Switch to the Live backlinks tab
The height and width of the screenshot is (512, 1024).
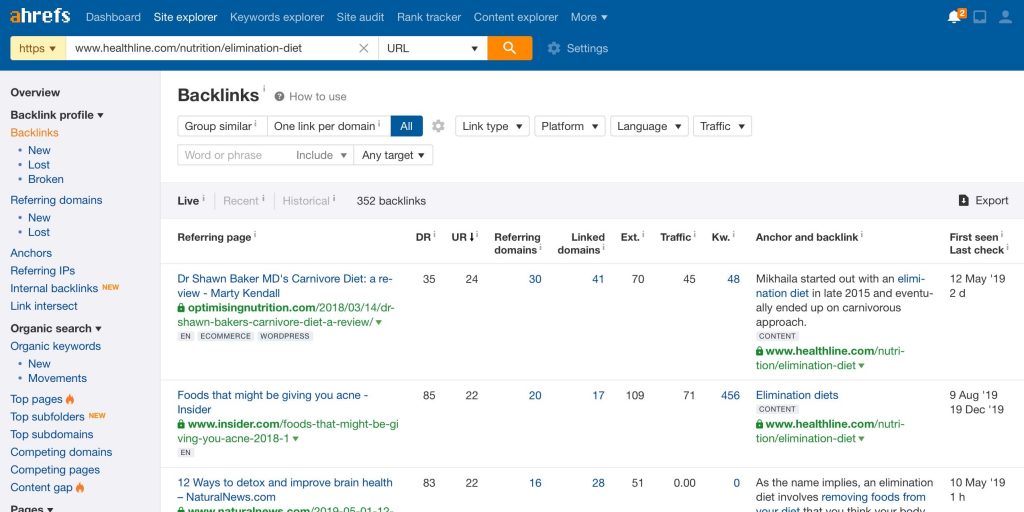pyautogui.click(x=188, y=200)
